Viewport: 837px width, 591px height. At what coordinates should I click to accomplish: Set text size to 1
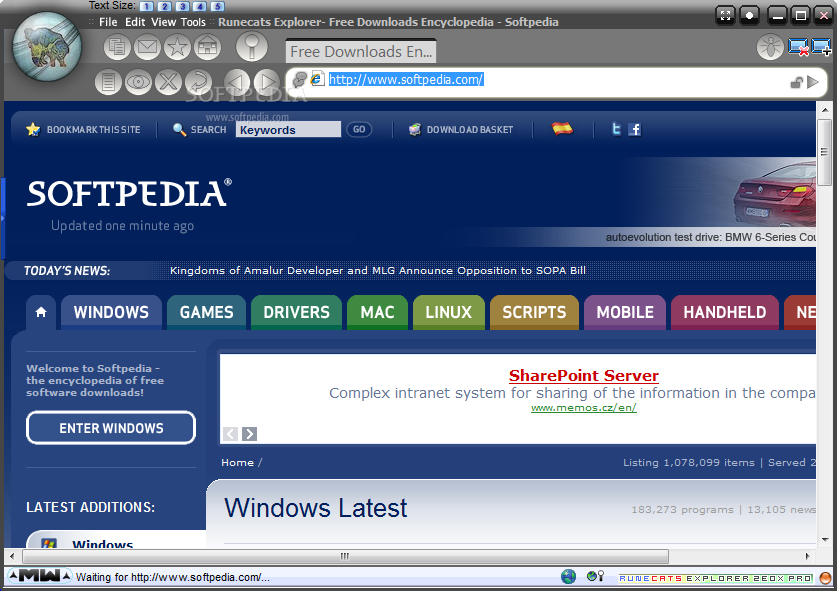point(147,6)
